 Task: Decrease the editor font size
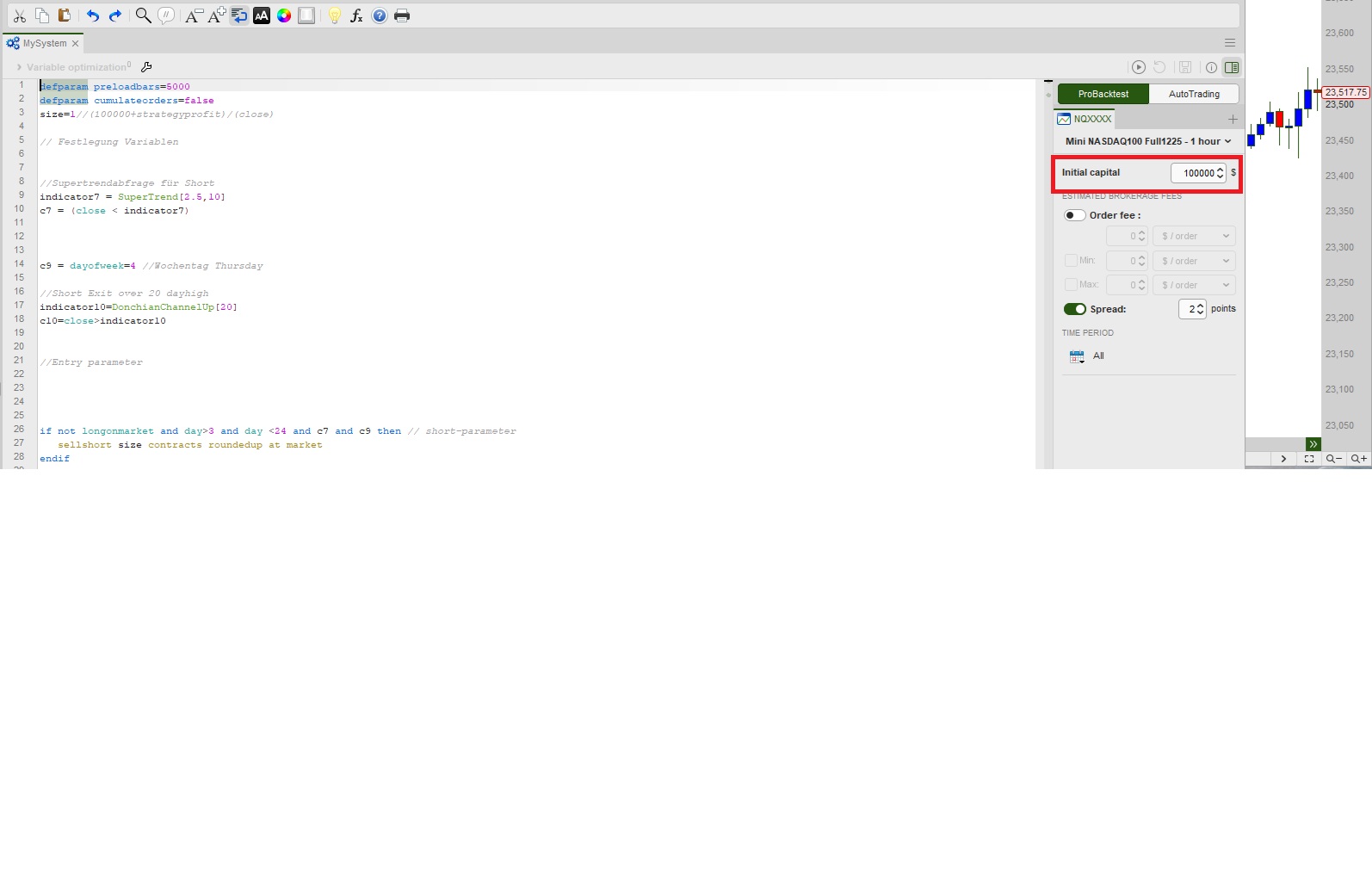(194, 15)
